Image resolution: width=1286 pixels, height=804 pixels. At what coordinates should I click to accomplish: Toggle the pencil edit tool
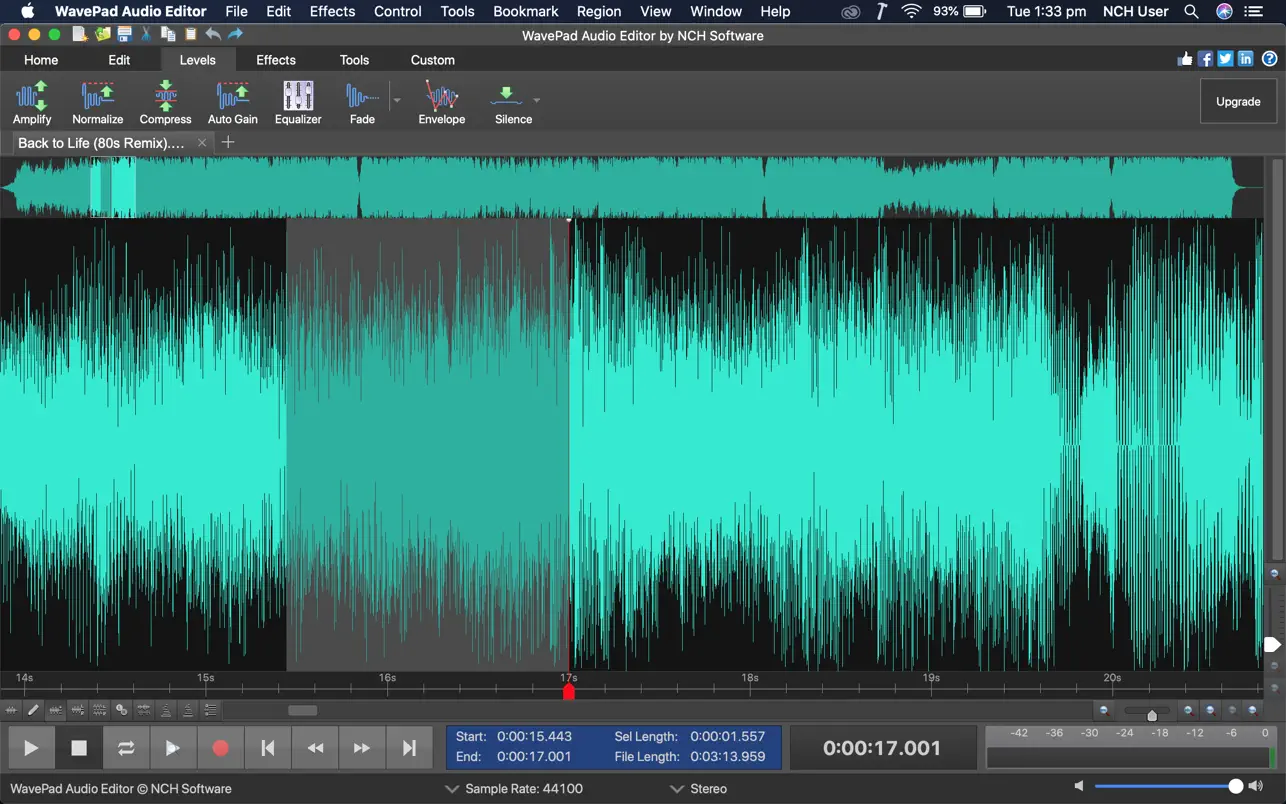click(x=33, y=710)
